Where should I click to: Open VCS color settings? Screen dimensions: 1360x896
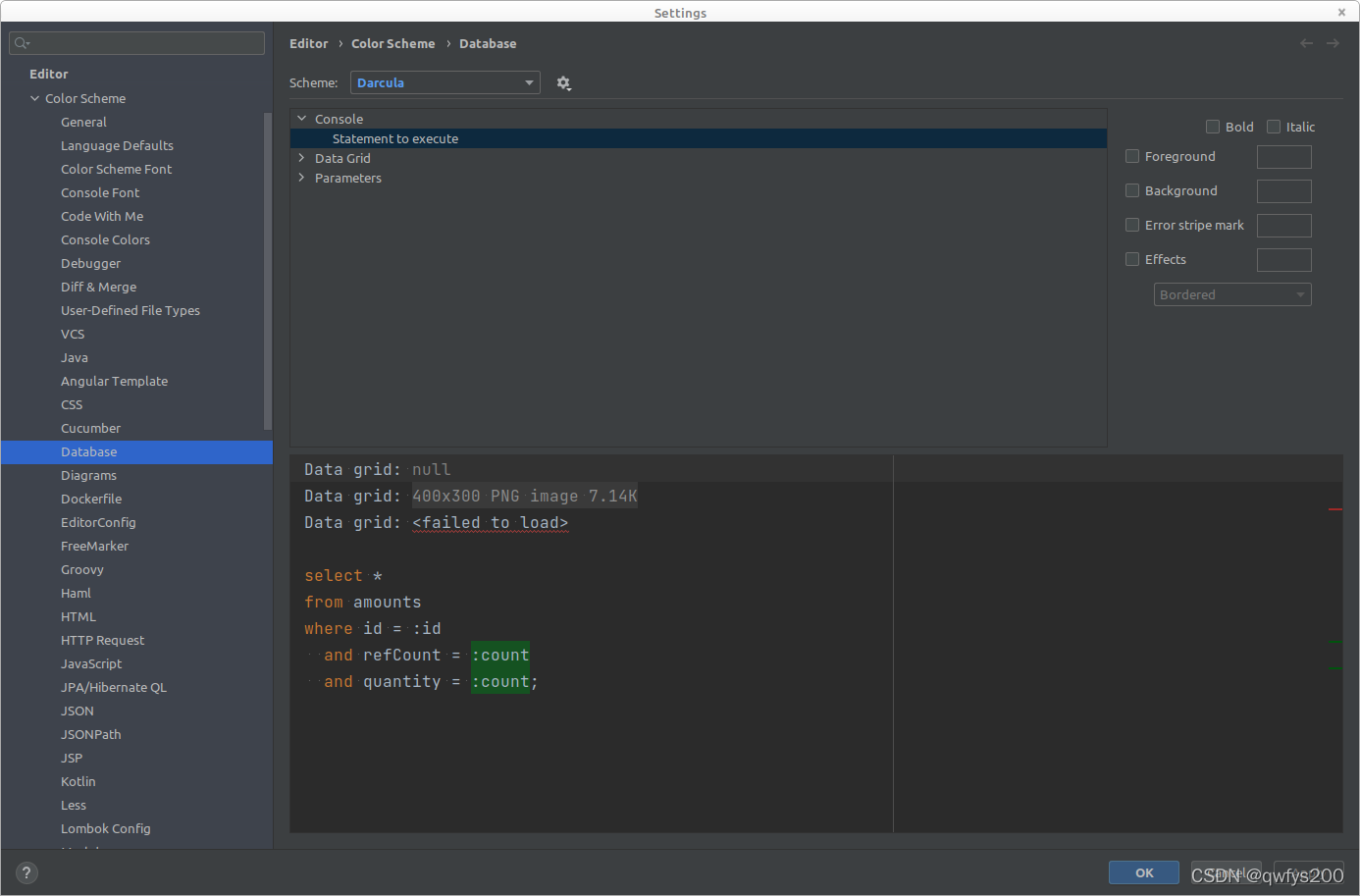pos(73,334)
